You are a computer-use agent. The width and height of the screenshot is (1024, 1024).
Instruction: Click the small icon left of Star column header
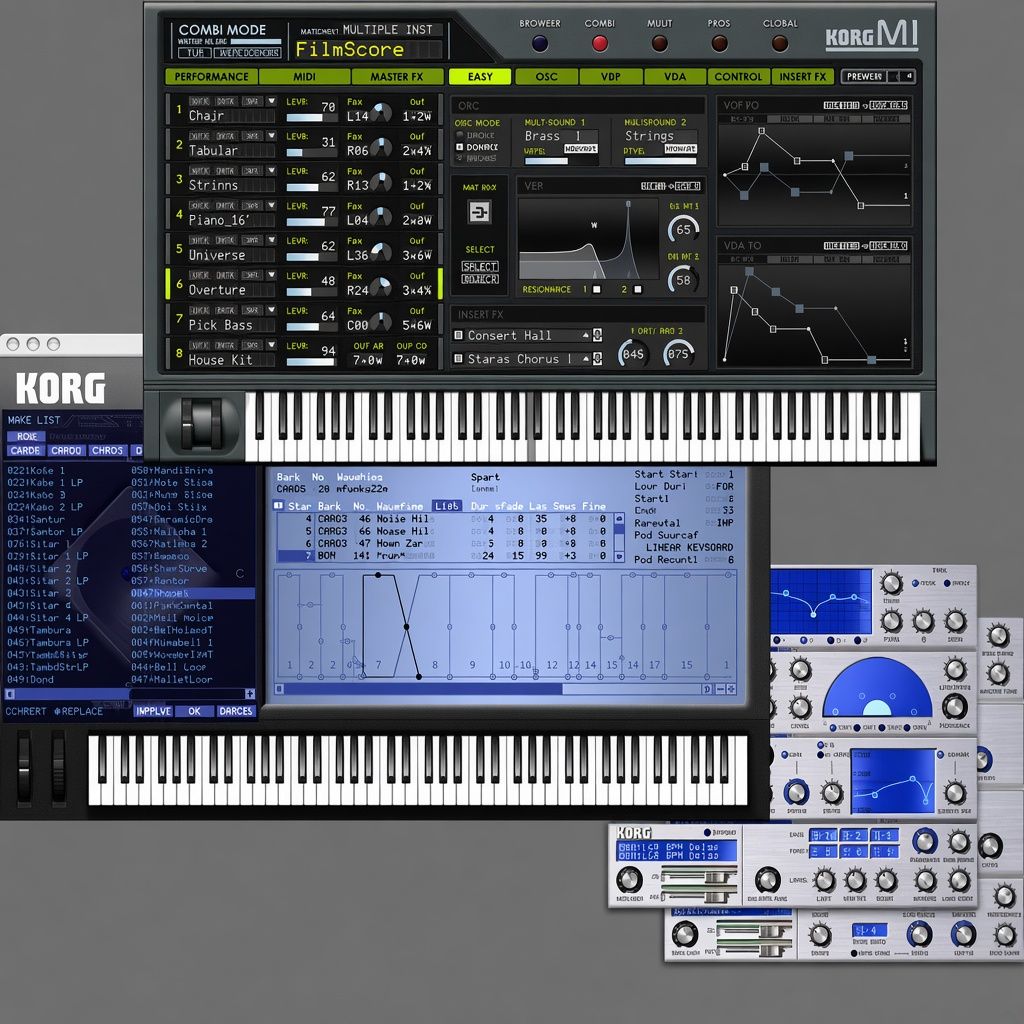[278, 505]
